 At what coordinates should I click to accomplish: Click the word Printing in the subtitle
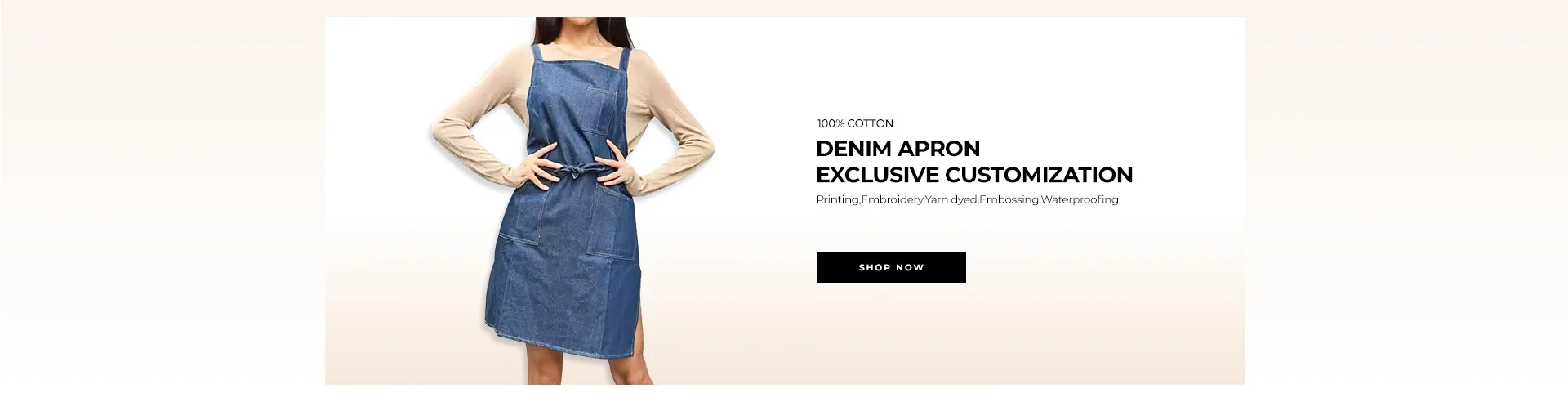[837, 199]
